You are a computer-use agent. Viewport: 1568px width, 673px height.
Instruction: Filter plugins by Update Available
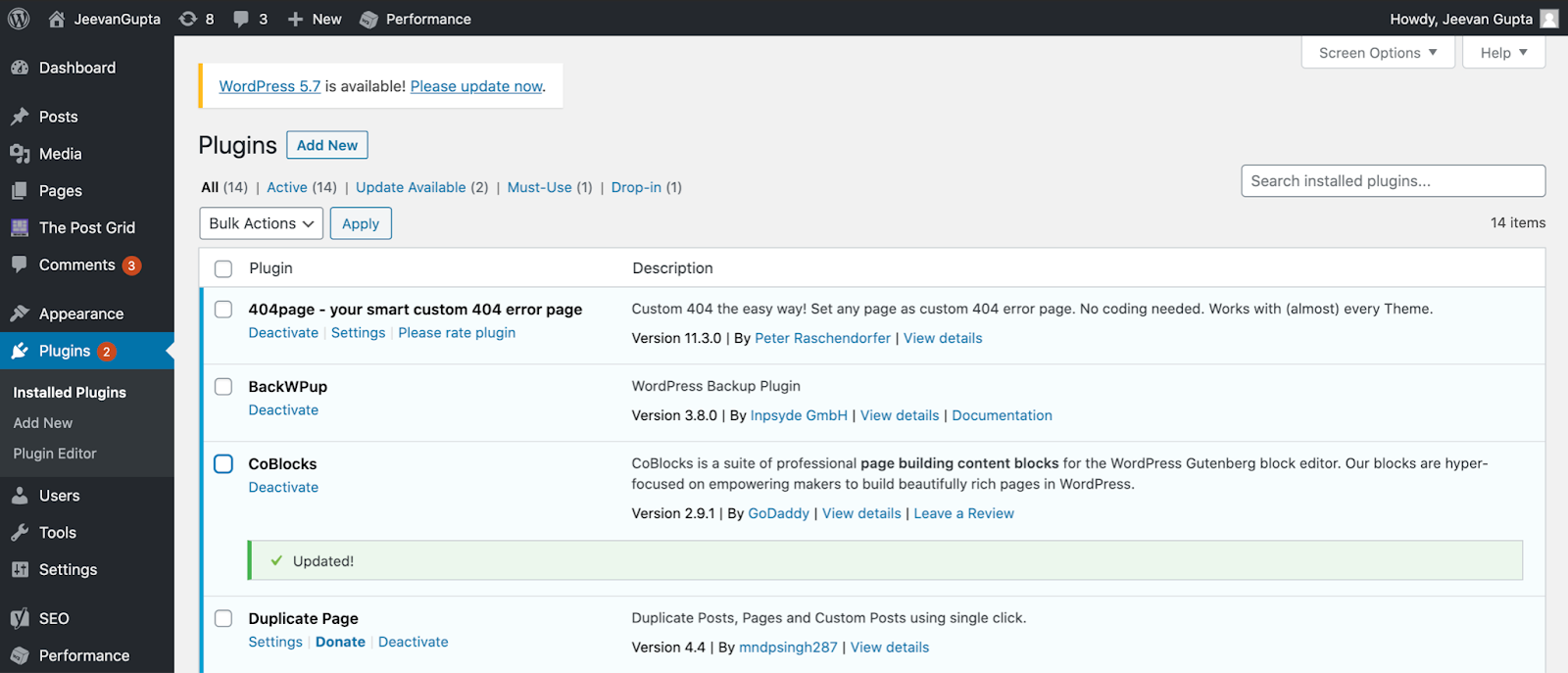coord(411,187)
